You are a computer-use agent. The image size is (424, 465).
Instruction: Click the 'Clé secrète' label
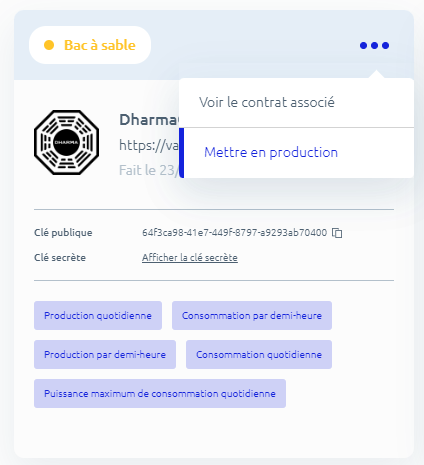pos(60,258)
